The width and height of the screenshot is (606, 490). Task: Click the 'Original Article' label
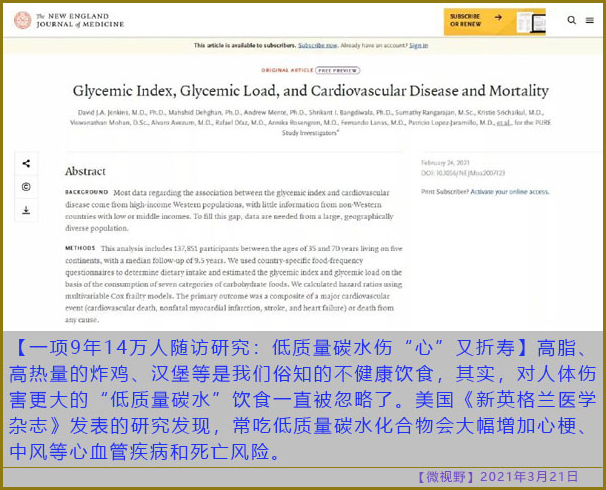point(286,72)
